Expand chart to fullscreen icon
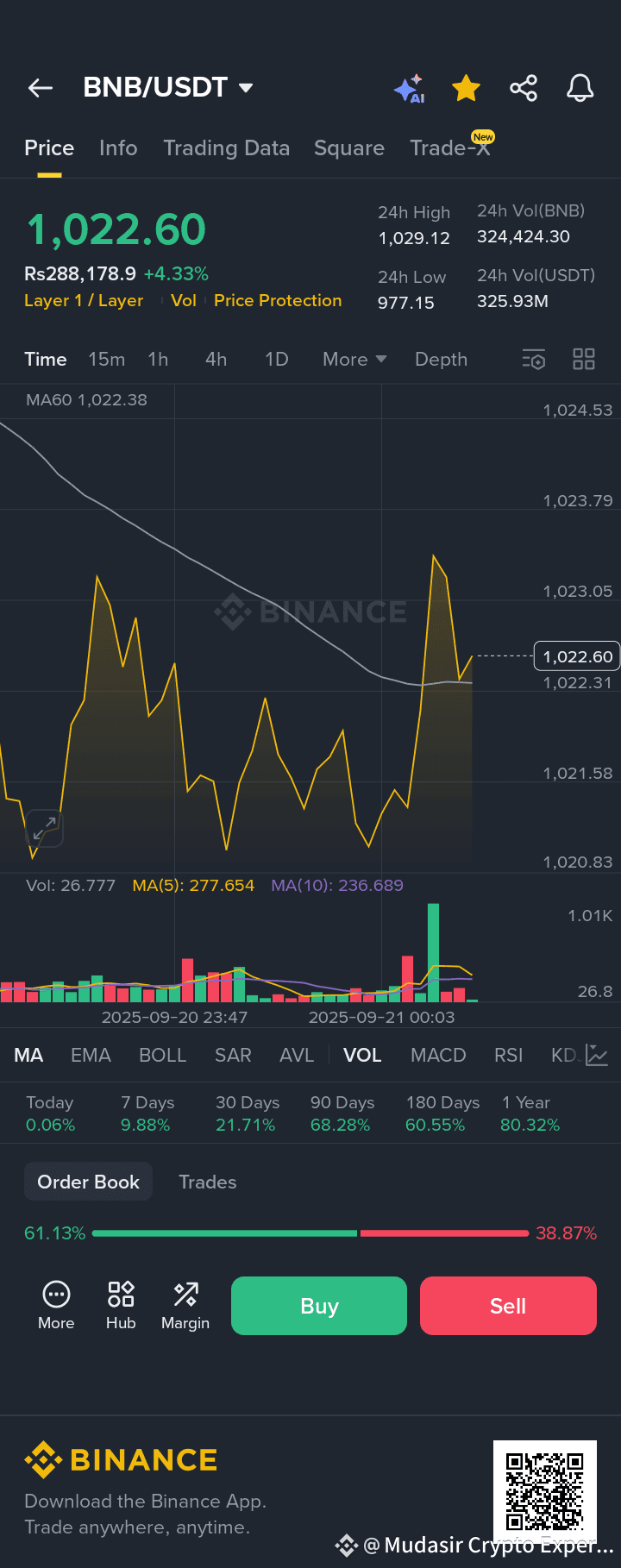 coord(45,829)
